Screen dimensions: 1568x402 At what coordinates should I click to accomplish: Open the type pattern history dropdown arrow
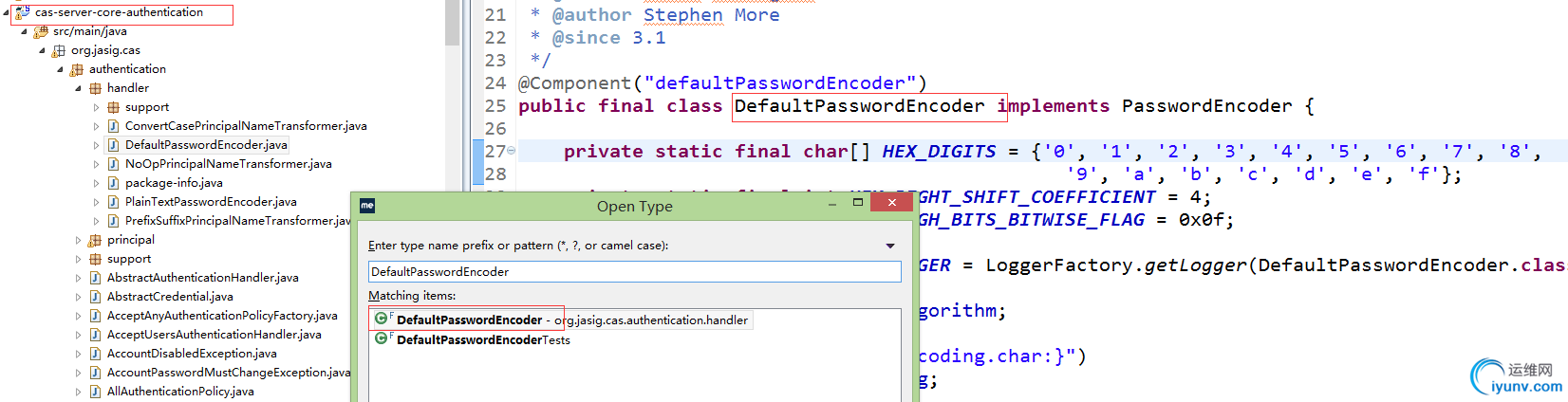coord(890,246)
